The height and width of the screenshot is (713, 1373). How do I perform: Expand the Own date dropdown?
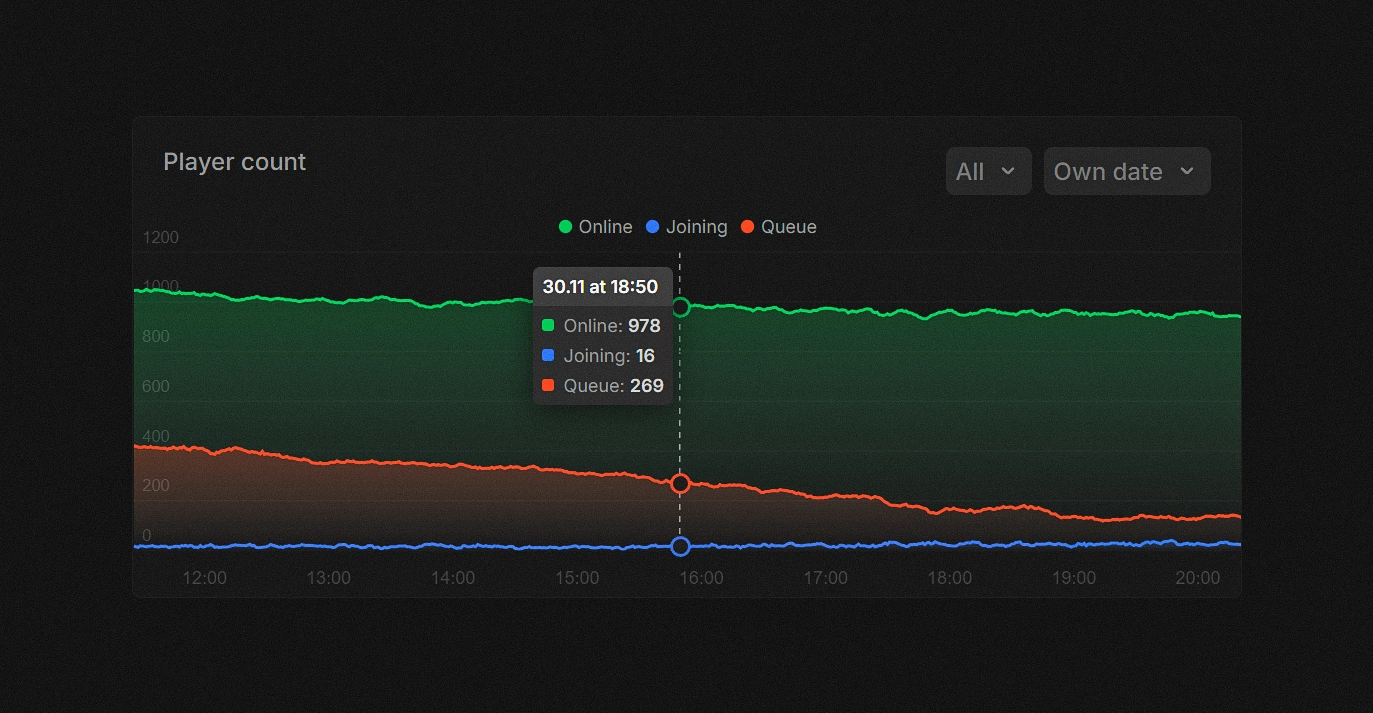pos(1126,171)
